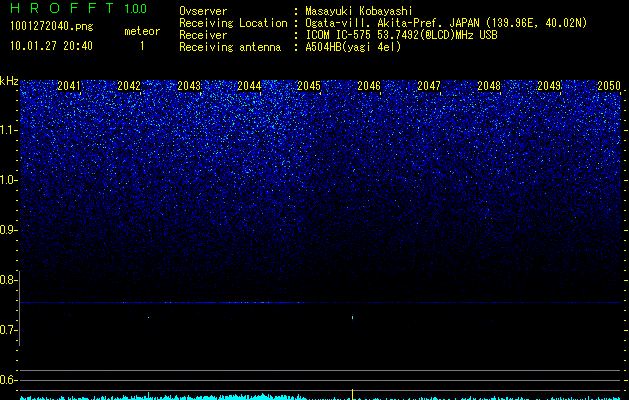The height and width of the screenshot is (400, 629).
Task: Click the 'meteor' column label
Action: [142, 31]
